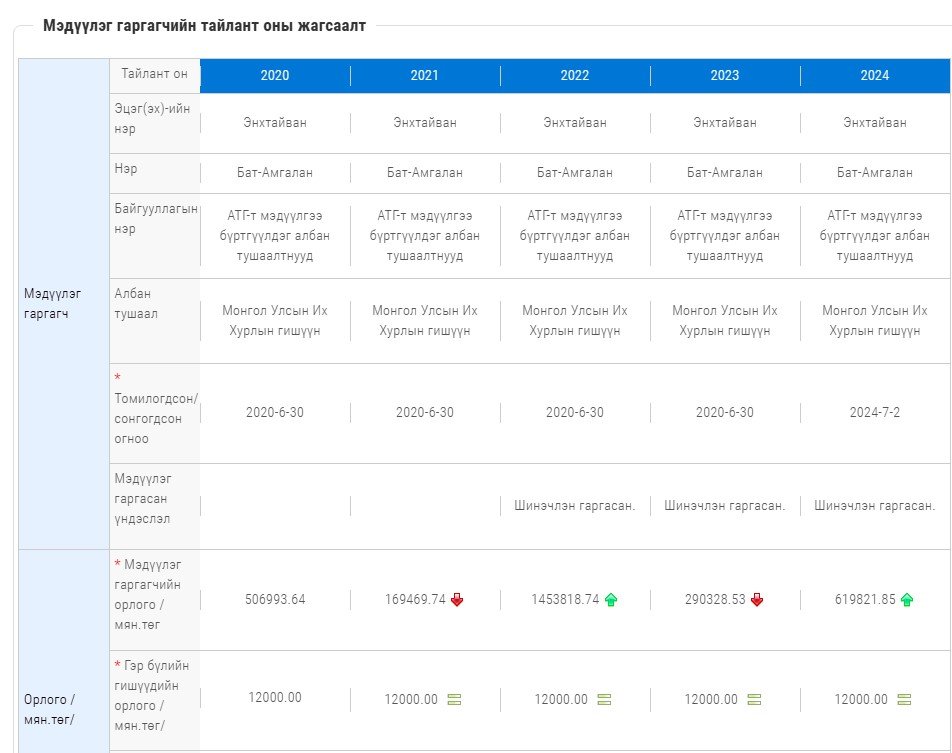The image size is (952, 753).
Task: Select the 2024 year column header
Action: pos(875,76)
